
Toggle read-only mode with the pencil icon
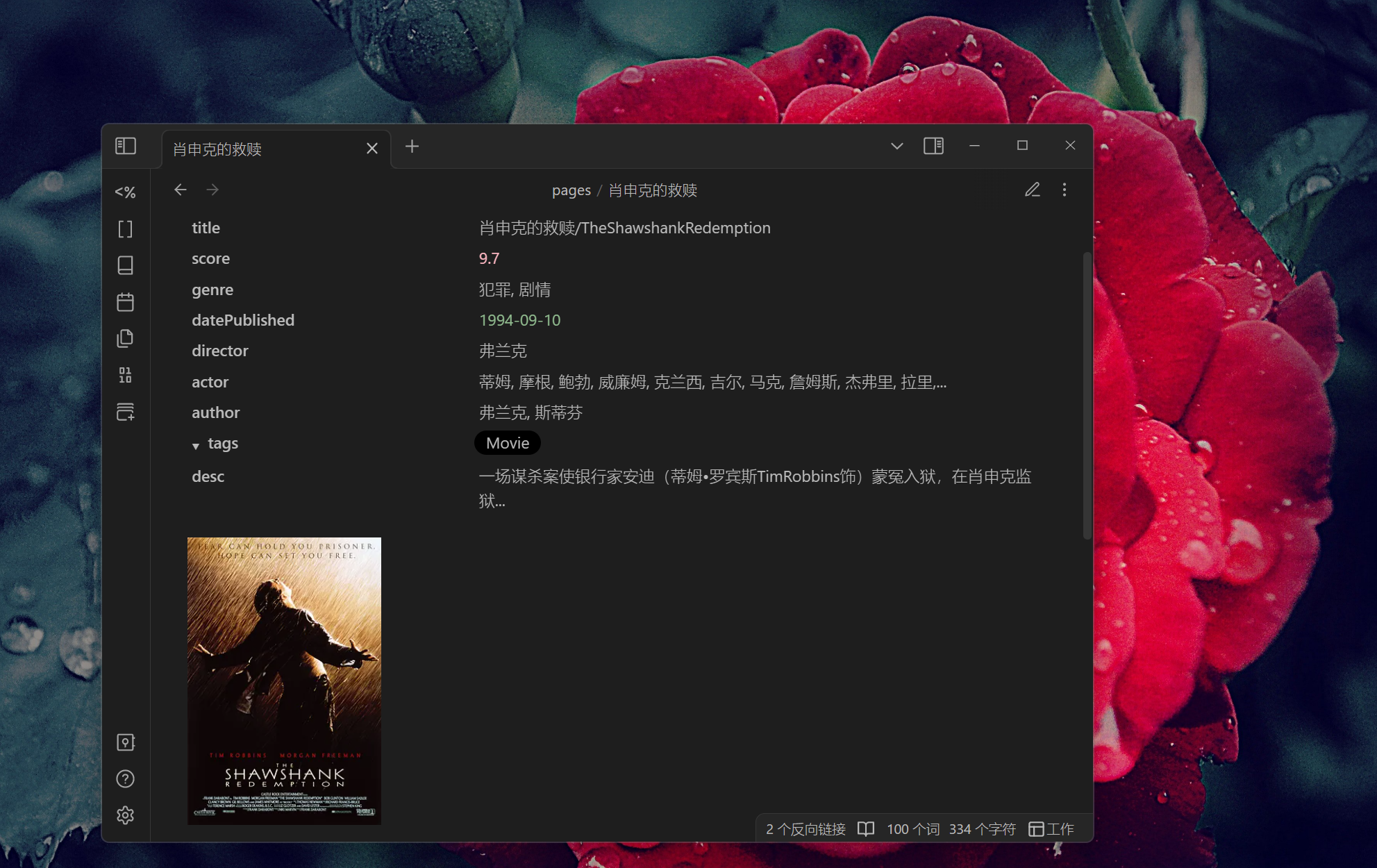point(1033,189)
